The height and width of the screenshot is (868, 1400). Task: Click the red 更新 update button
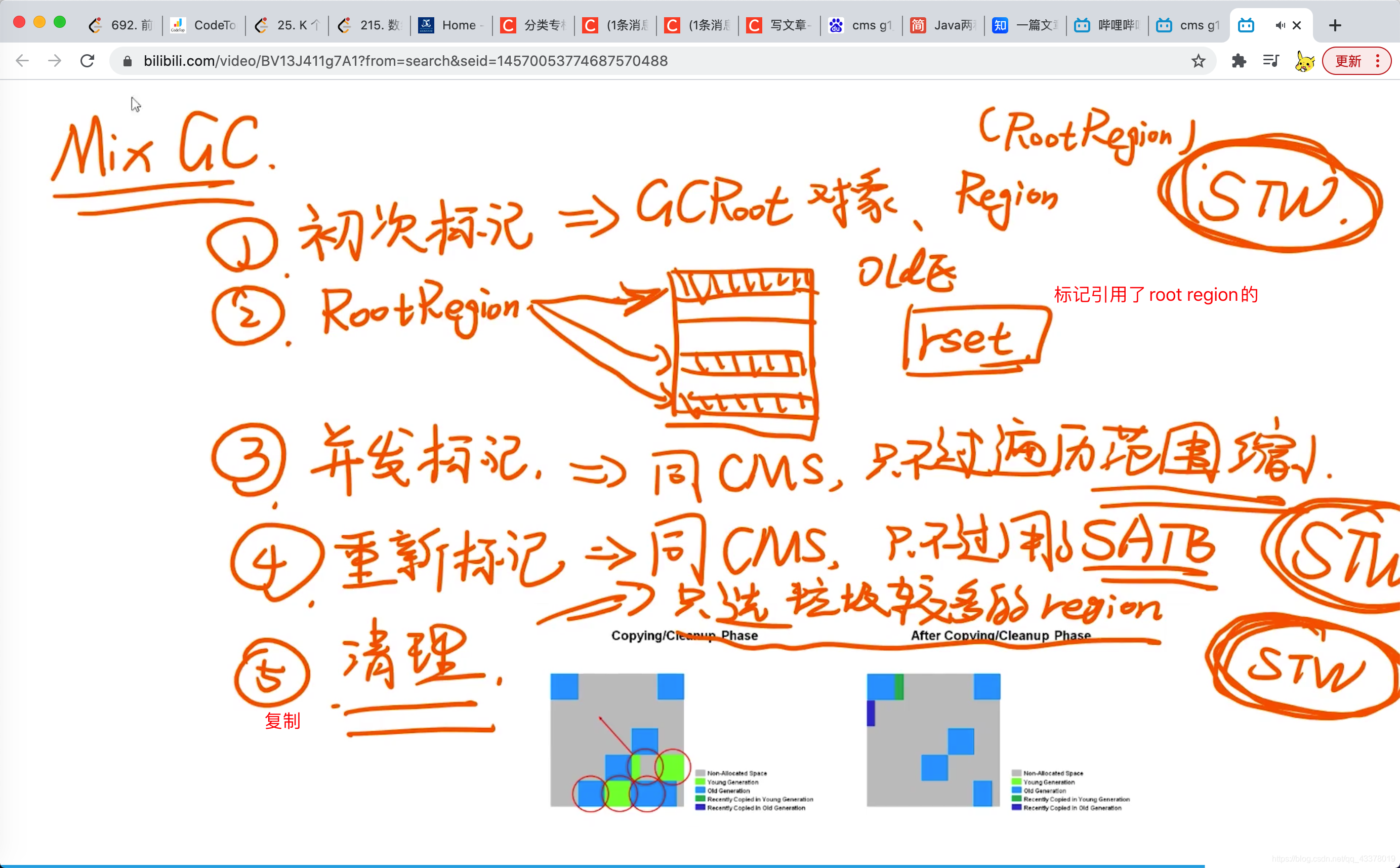tap(1348, 61)
